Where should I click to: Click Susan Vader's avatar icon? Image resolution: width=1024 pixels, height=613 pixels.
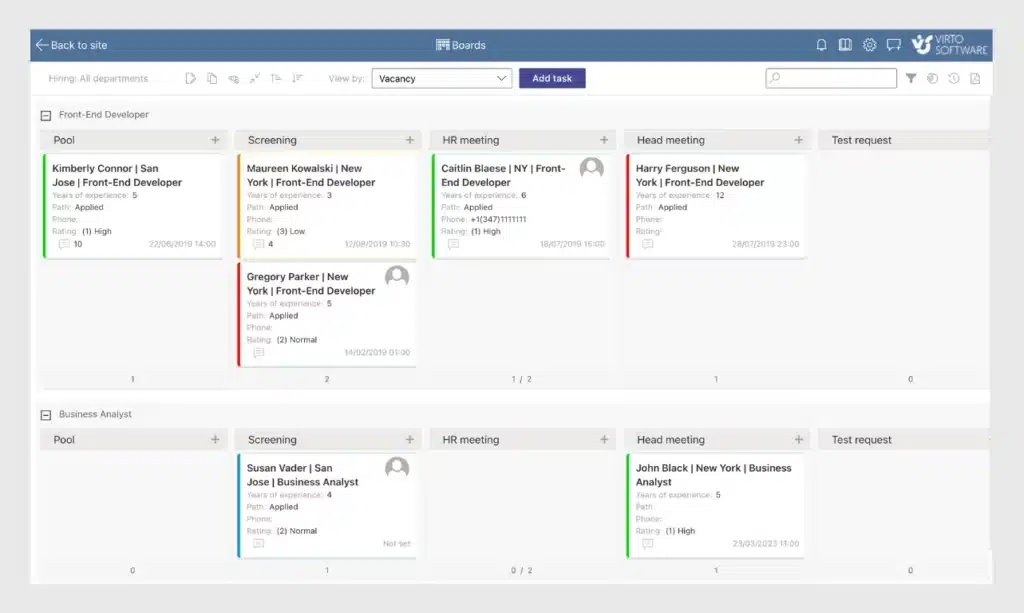[397, 468]
